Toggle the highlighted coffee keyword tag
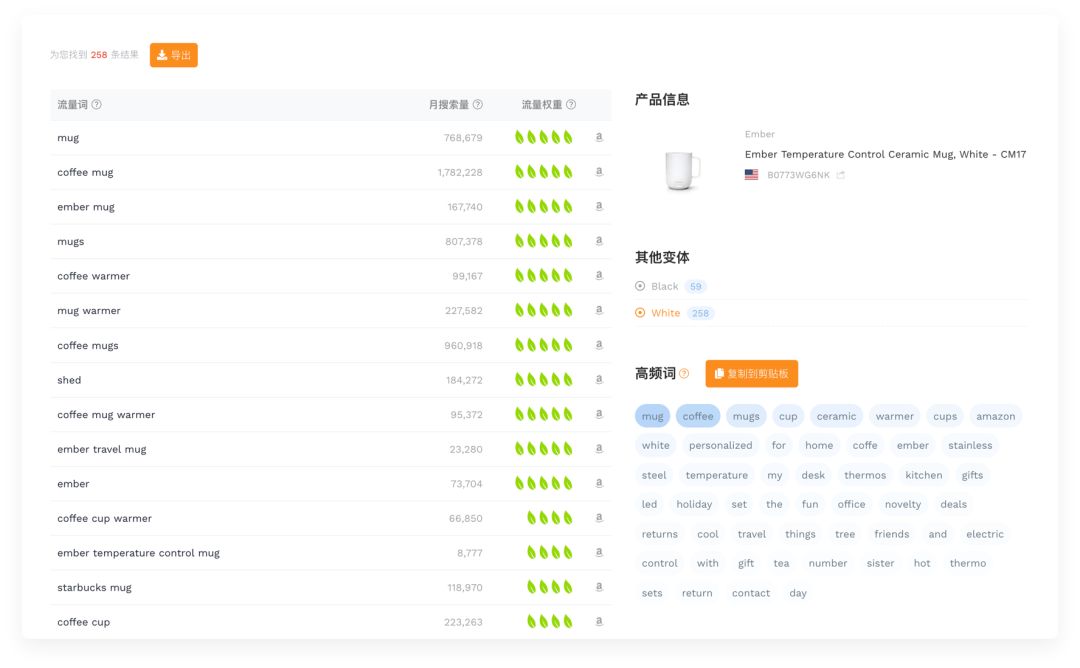Screen dimensions: 1080x668 [x=698, y=416]
